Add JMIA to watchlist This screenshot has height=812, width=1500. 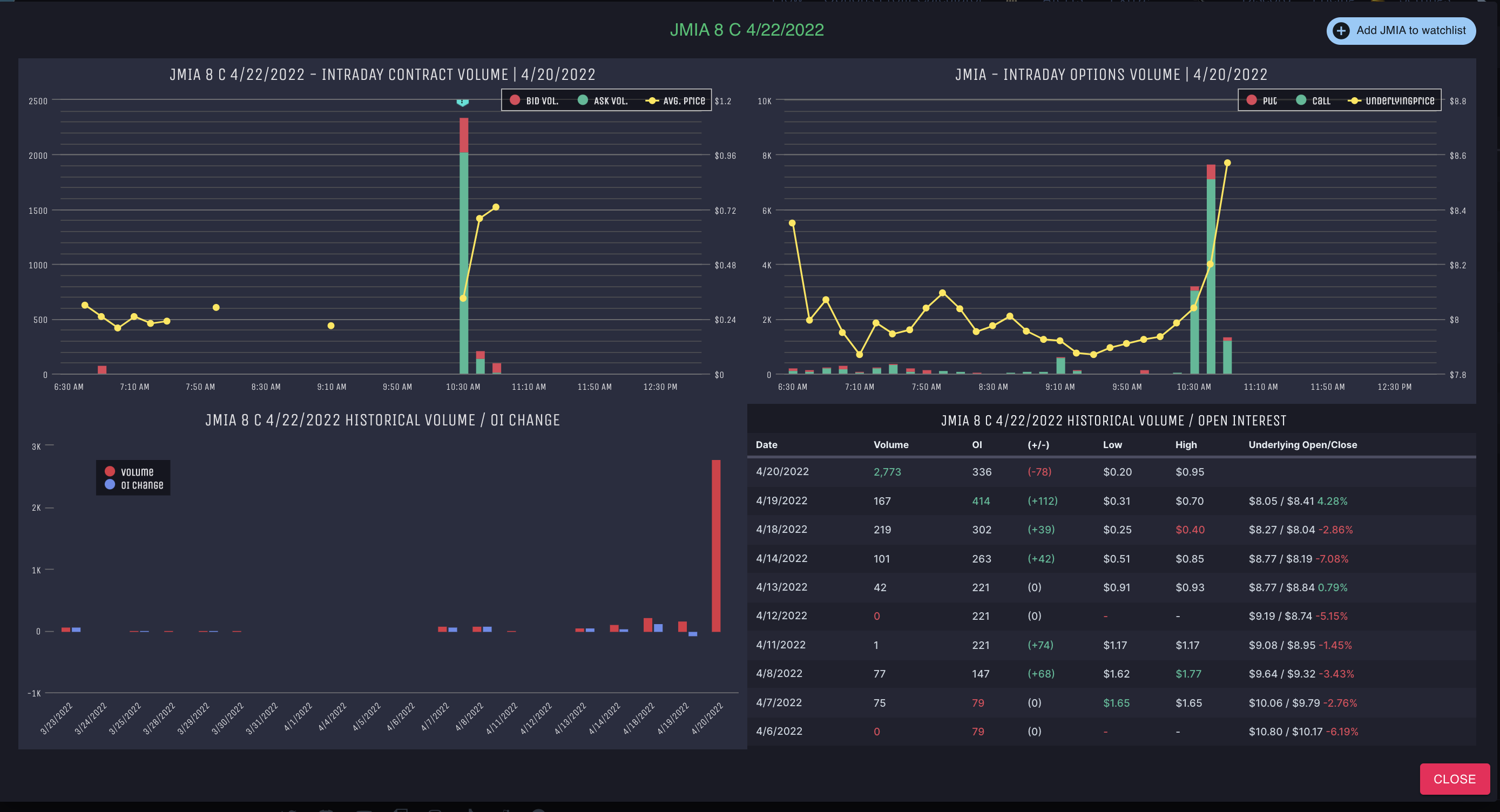coord(1410,31)
